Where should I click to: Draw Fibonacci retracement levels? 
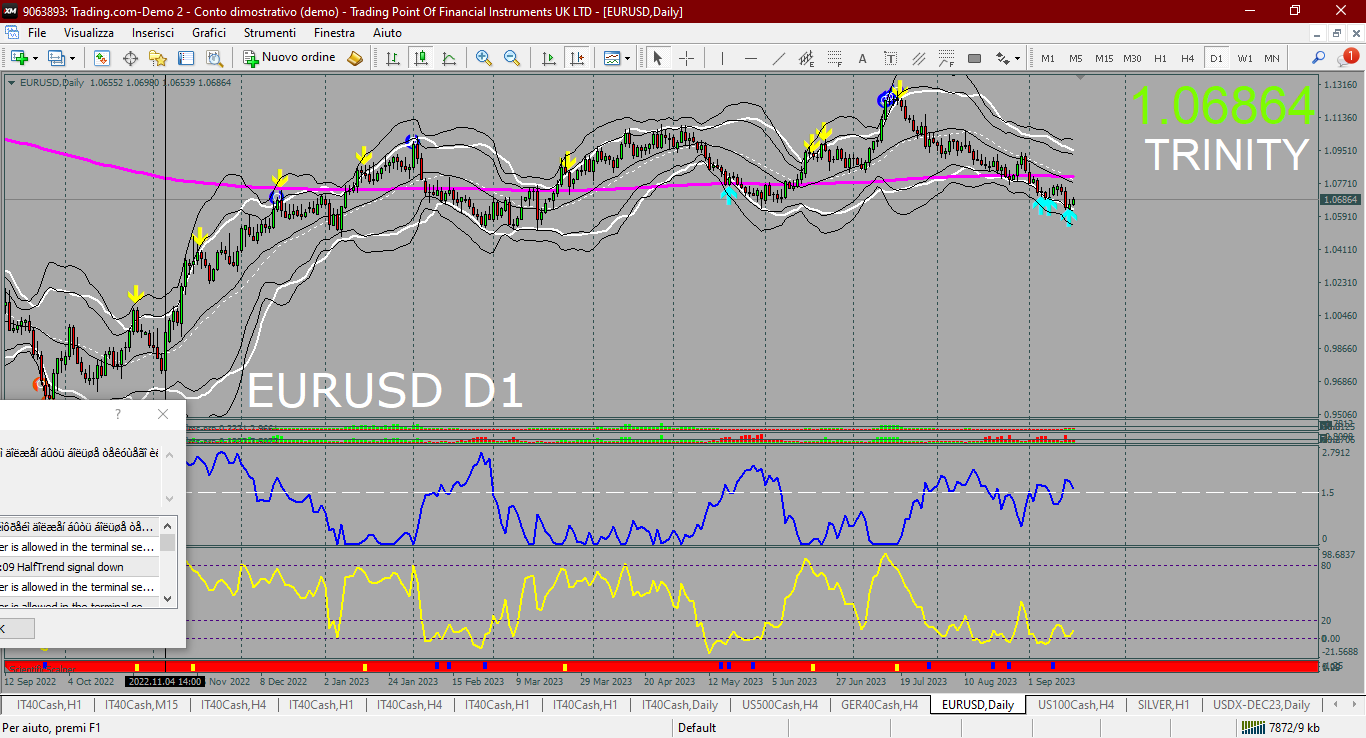coord(834,58)
